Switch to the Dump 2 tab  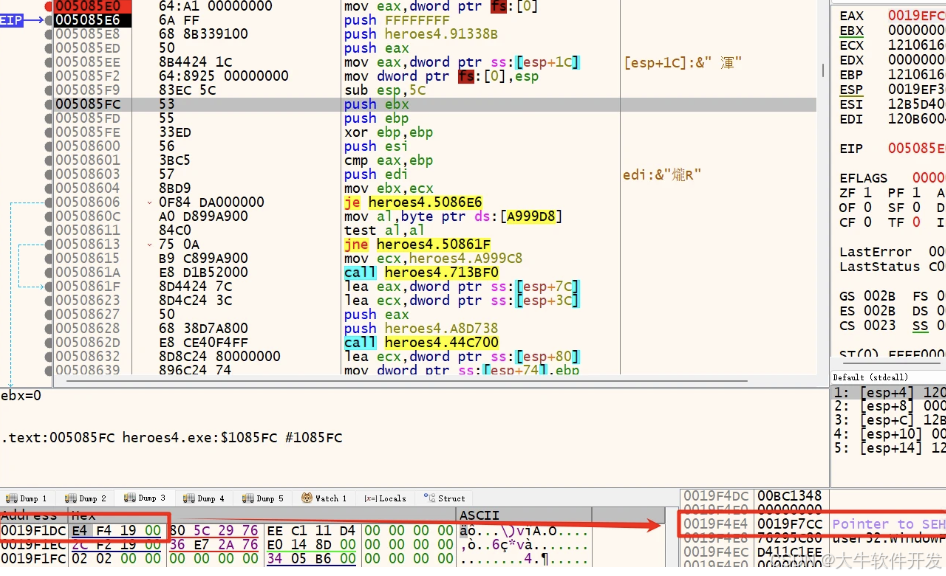(86, 498)
